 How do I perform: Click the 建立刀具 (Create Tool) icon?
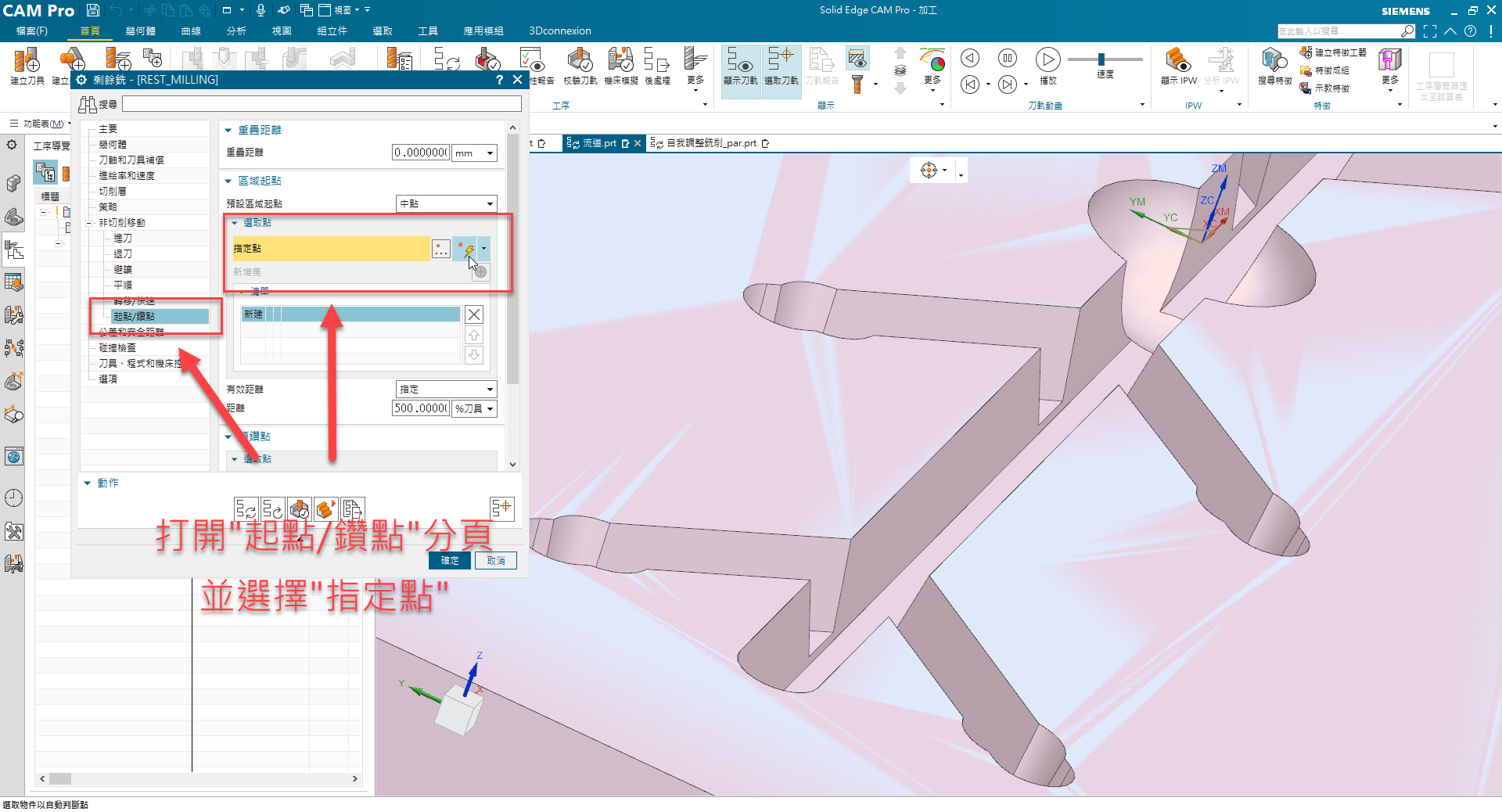coord(27,66)
